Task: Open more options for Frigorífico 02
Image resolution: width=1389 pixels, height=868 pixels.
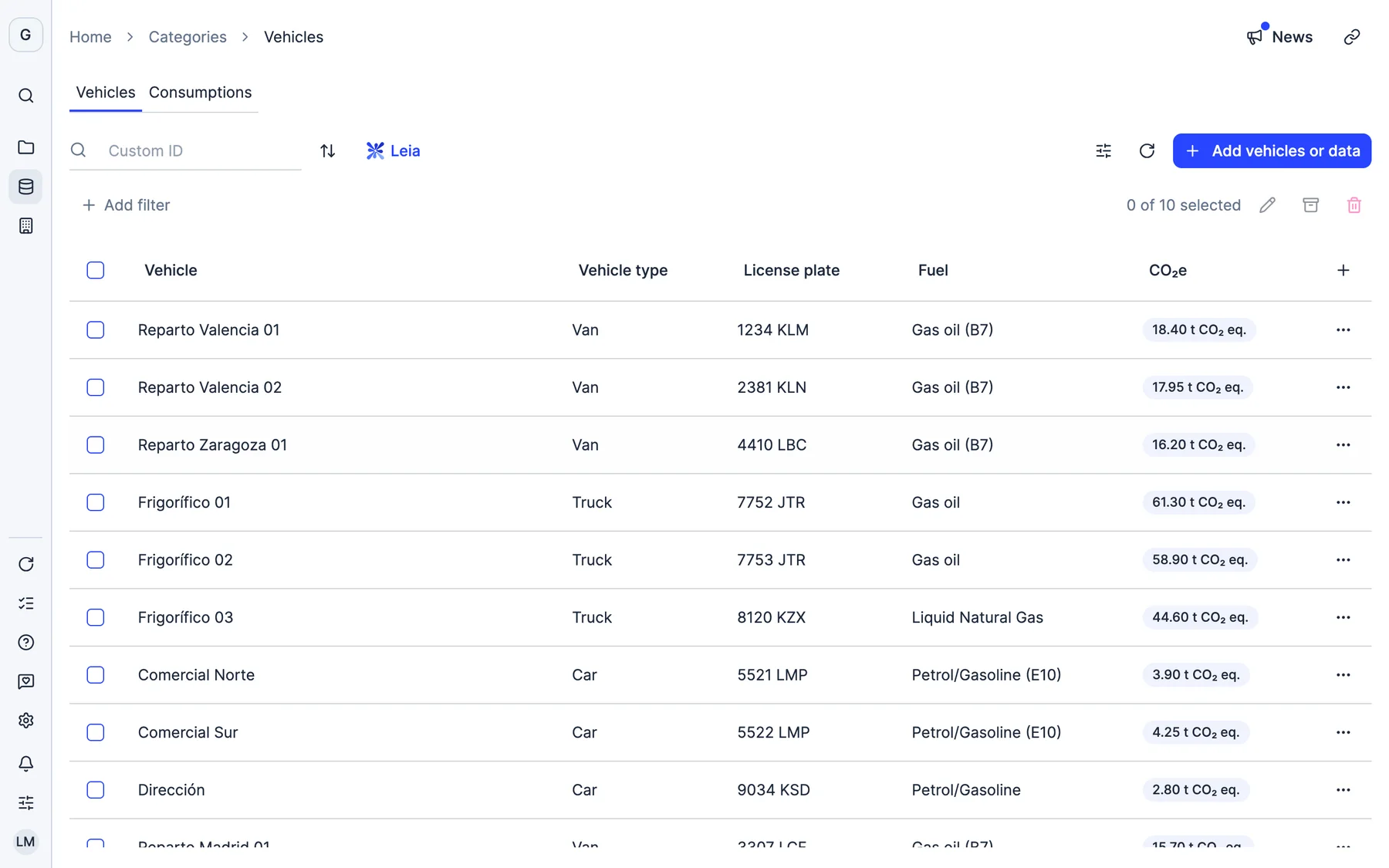Action: [x=1343, y=560]
